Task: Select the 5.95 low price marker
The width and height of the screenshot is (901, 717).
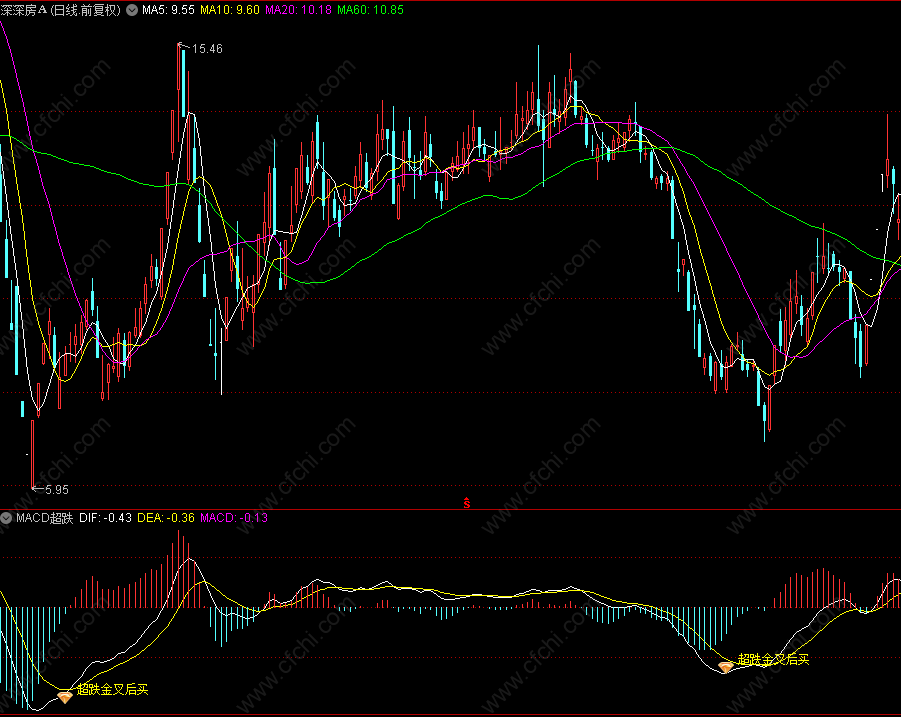Action: (51, 489)
